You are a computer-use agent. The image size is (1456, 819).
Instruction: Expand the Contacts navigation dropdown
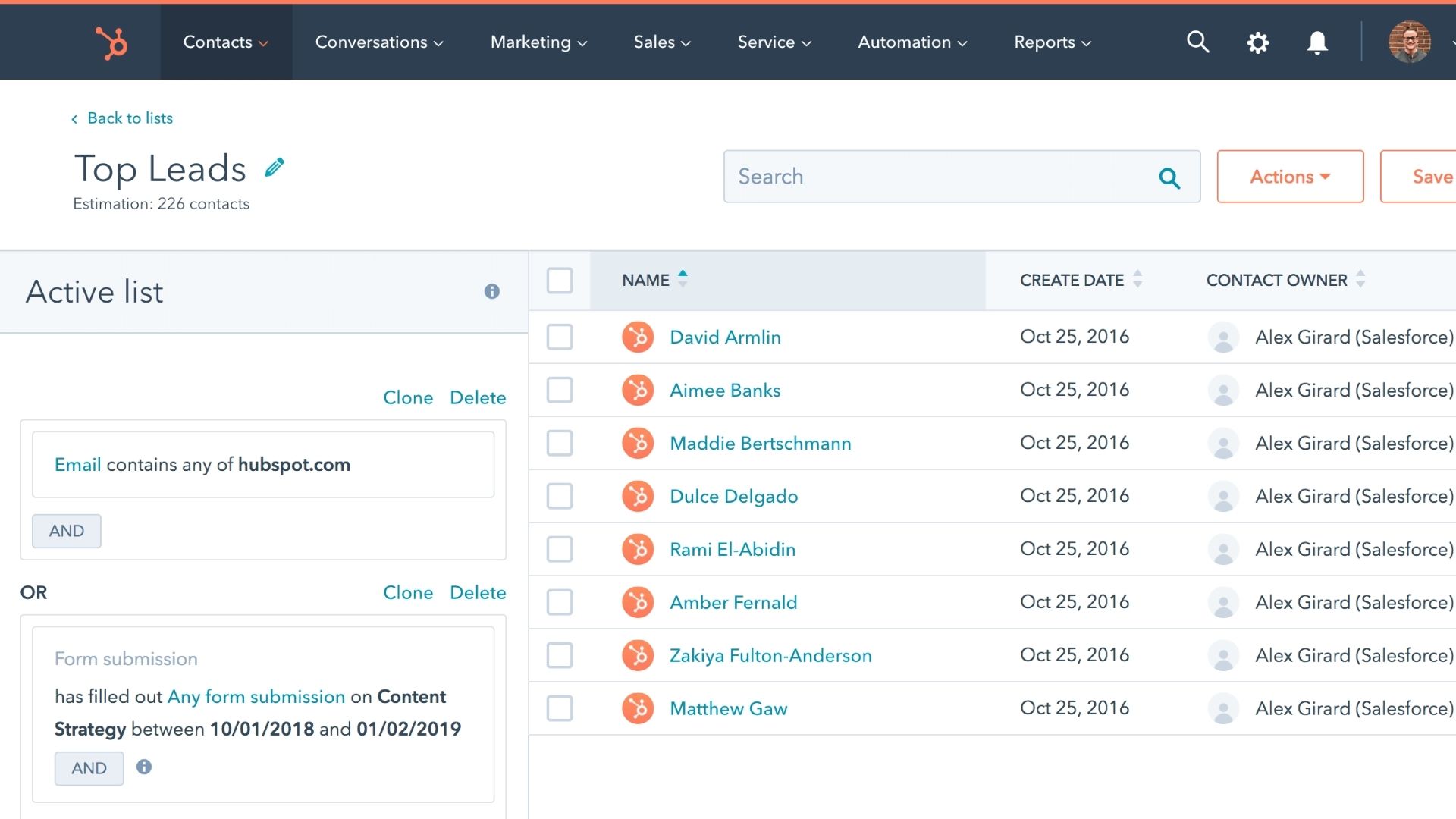coord(224,42)
